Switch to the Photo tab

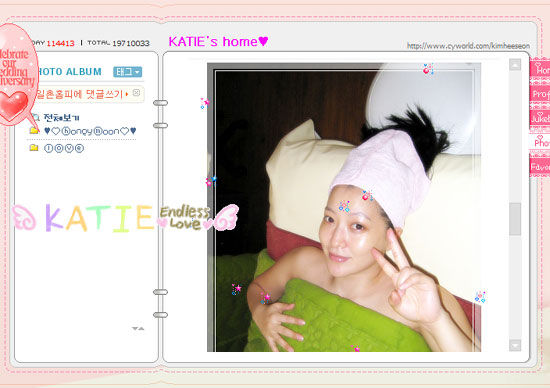coord(540,142)
